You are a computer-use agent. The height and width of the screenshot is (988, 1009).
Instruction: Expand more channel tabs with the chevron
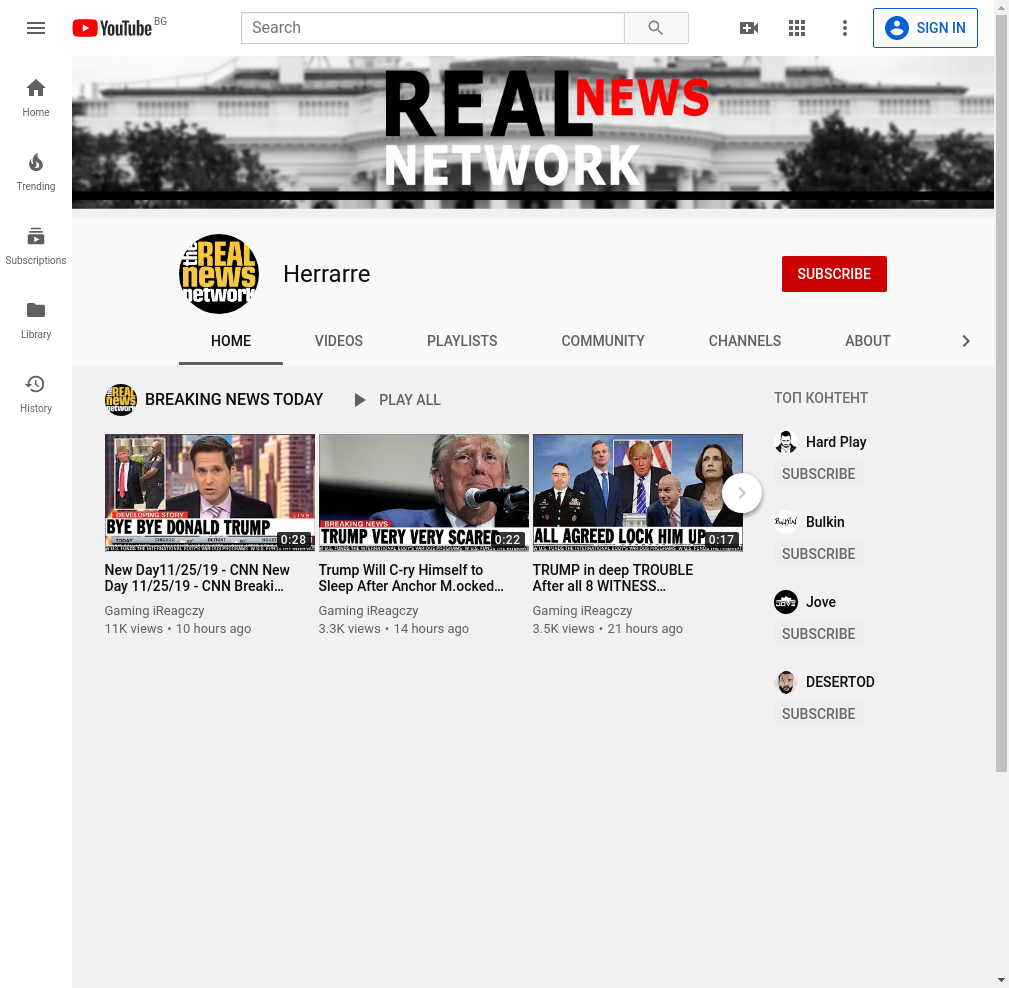[x=965, y=341]
